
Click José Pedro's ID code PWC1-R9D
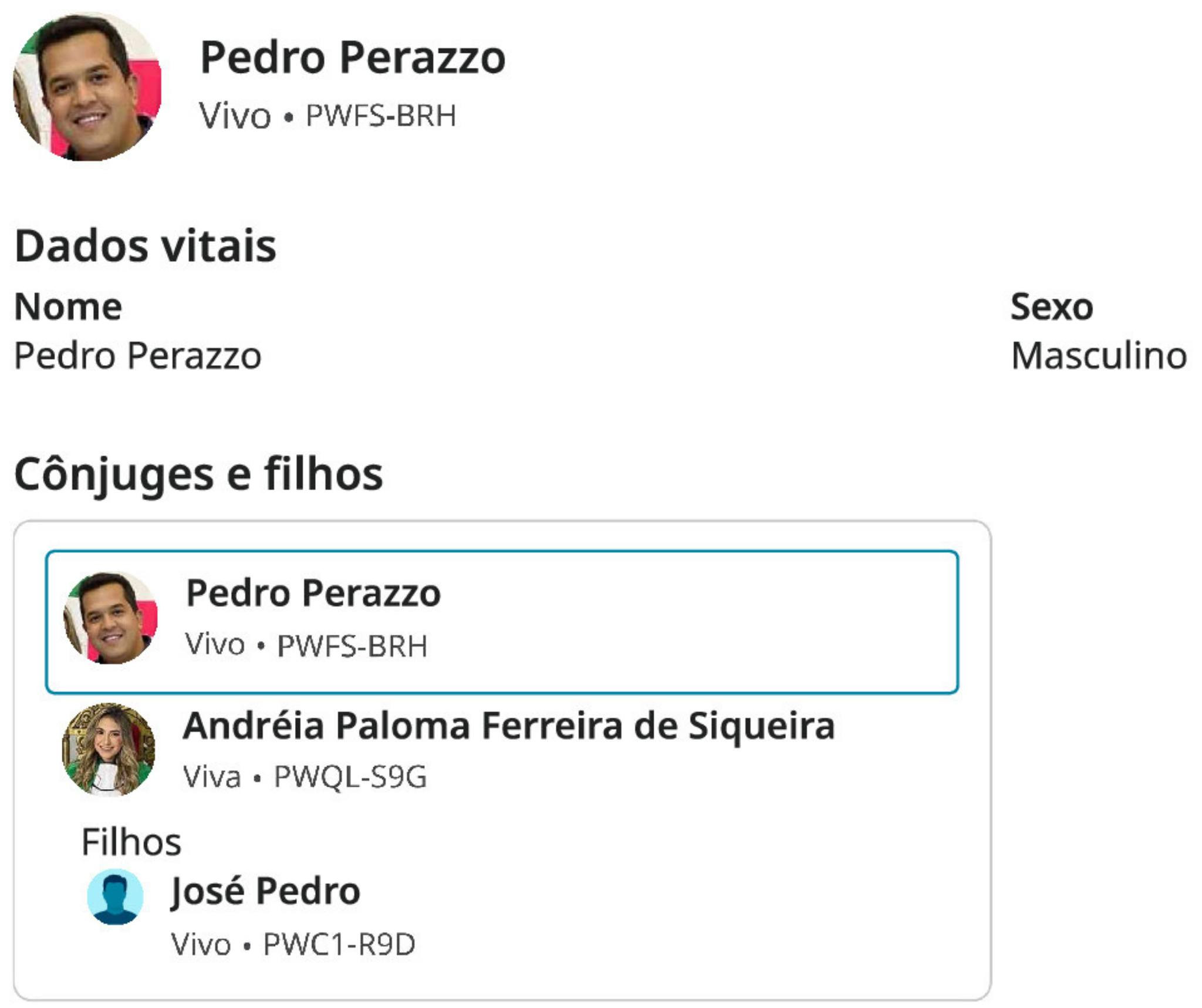(x=339, y=945)
